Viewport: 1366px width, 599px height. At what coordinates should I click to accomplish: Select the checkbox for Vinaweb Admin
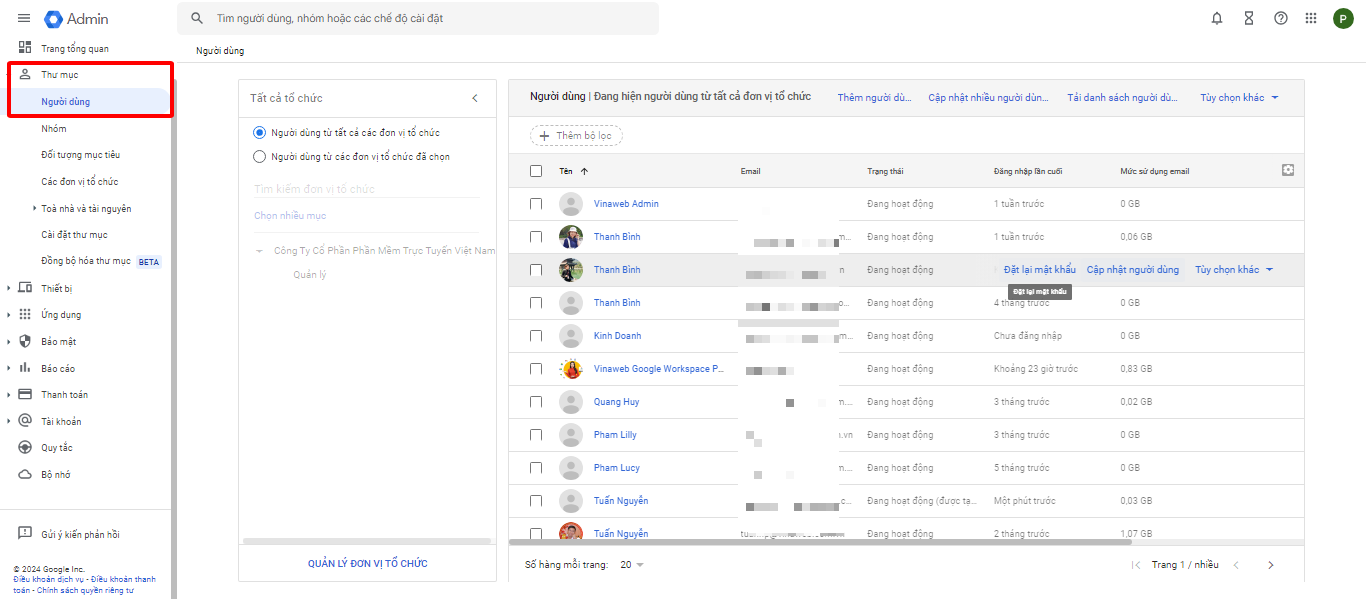pyautogui.click(x=536, y=204)
